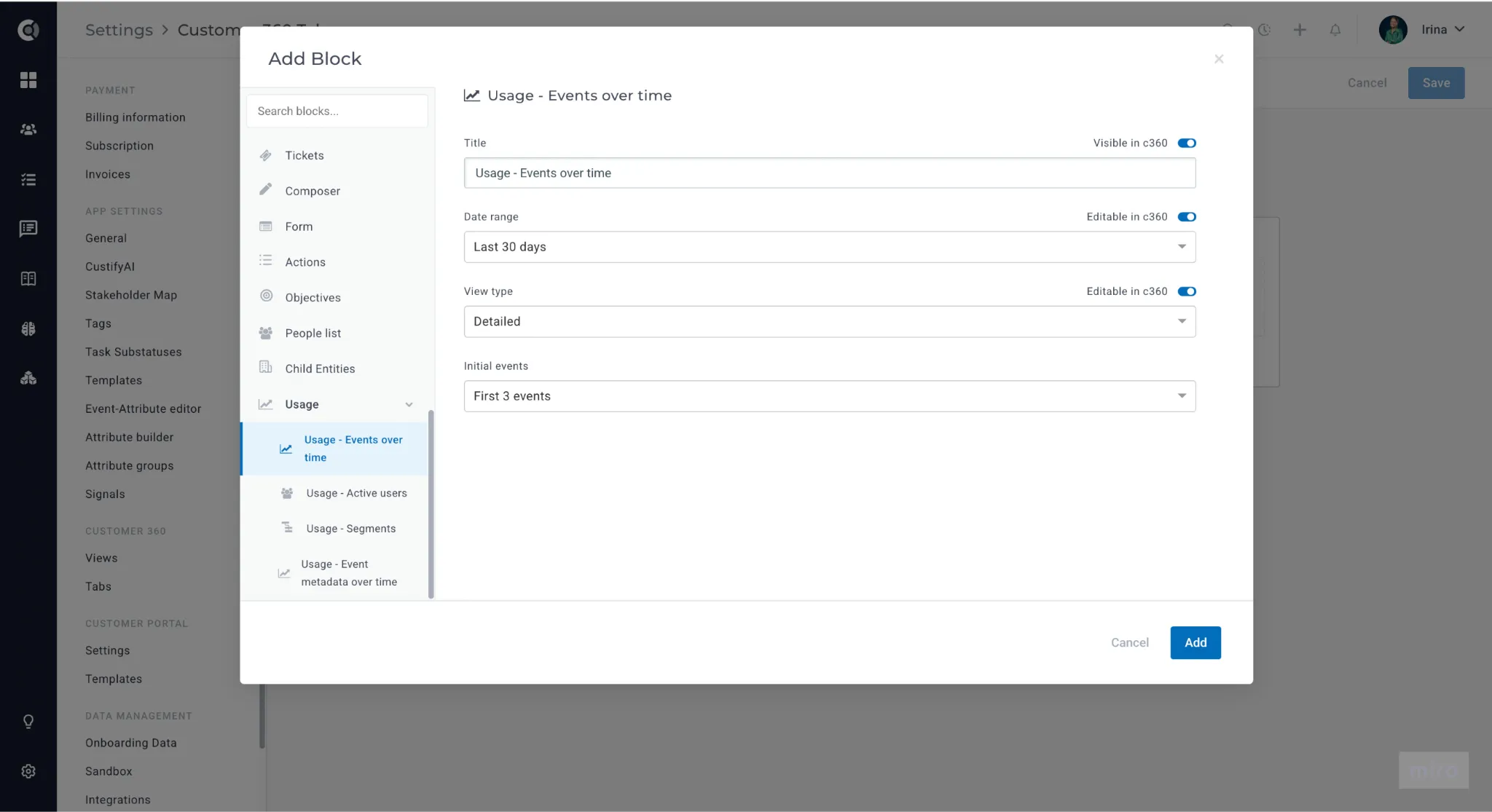Toggle Editable in c360 for View type
This screenshot has width=1492, height=812.
[1187, 291]
